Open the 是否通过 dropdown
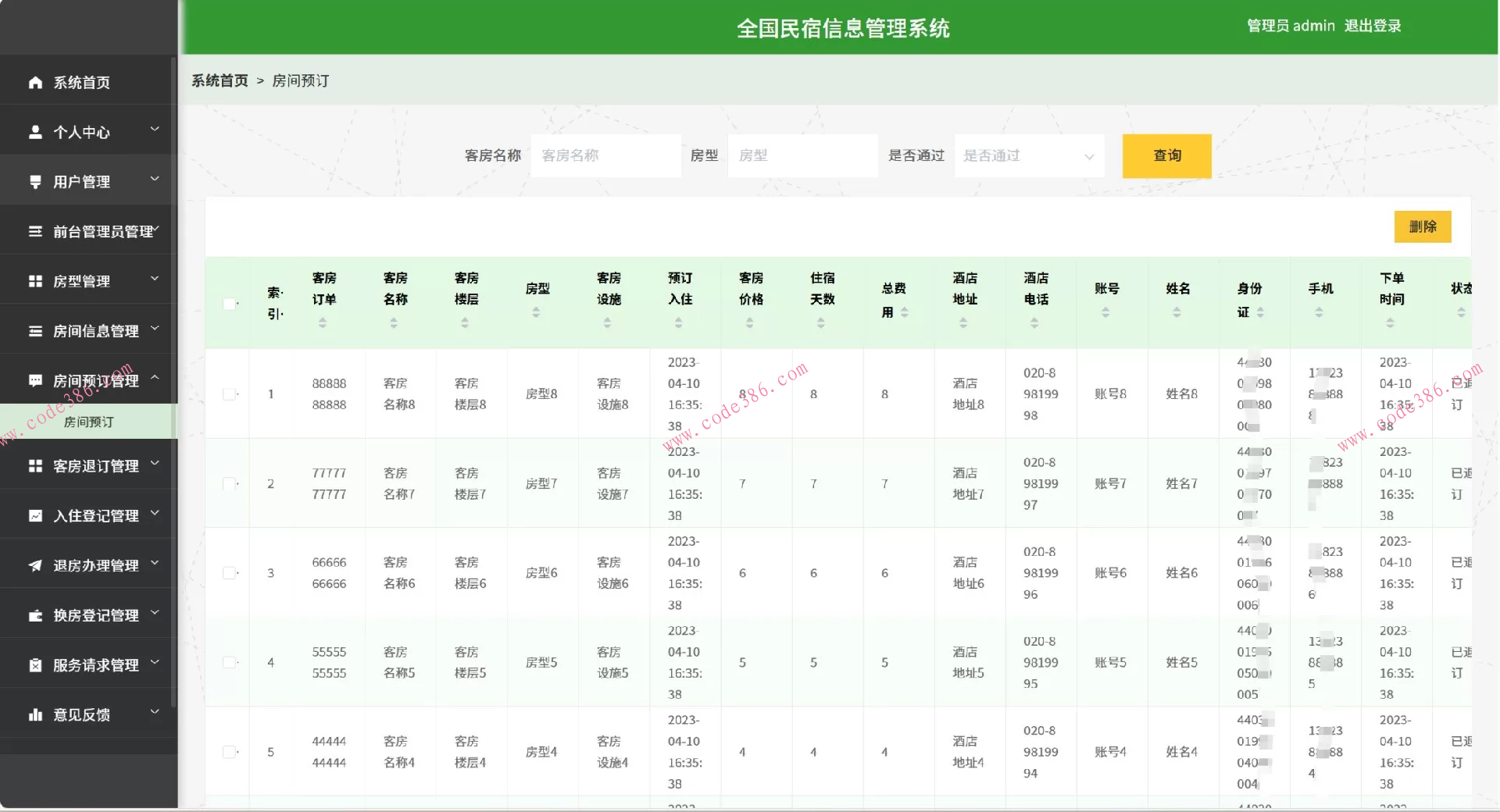Image resolution: width=1500 pixels, height=812 pixels. pos(1028,155)
